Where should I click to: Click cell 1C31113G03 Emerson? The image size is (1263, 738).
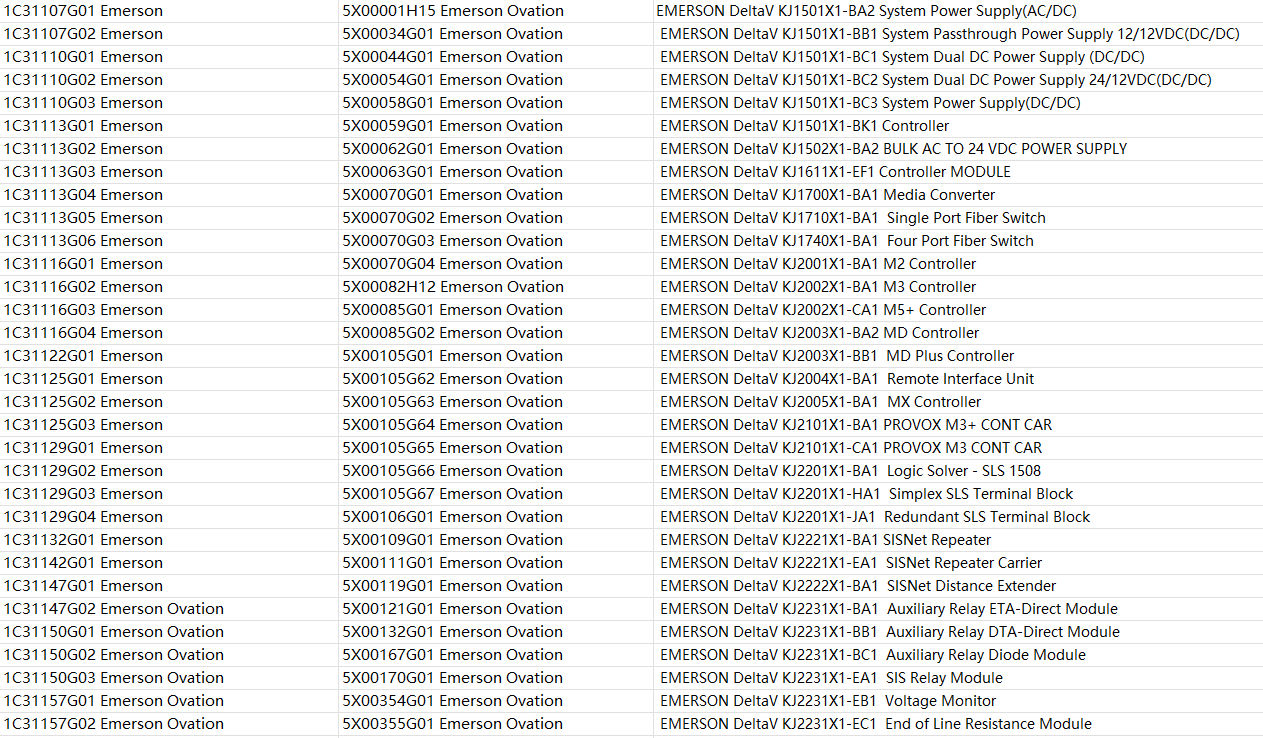tap(83, 172)
